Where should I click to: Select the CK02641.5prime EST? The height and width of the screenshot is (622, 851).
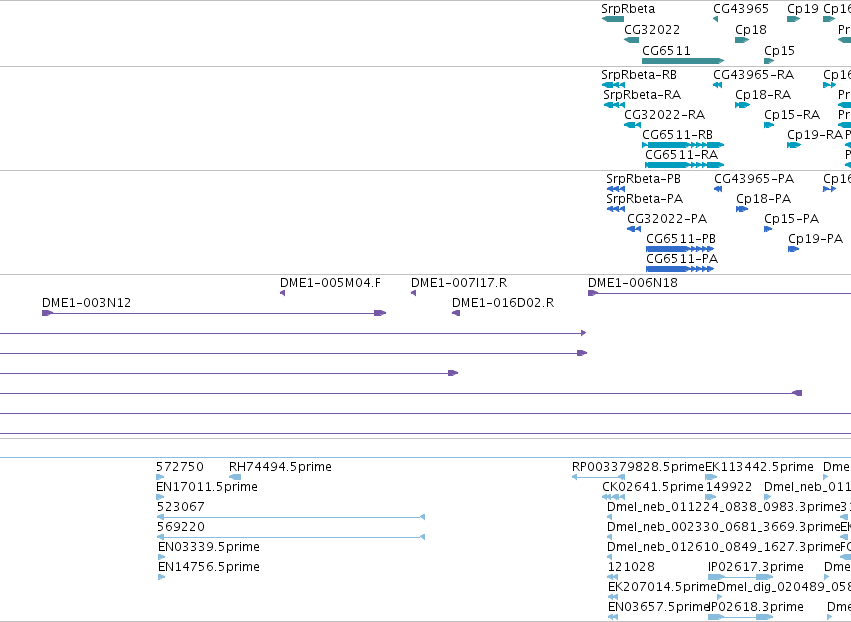pyautogui.click(x=613, y=497)
